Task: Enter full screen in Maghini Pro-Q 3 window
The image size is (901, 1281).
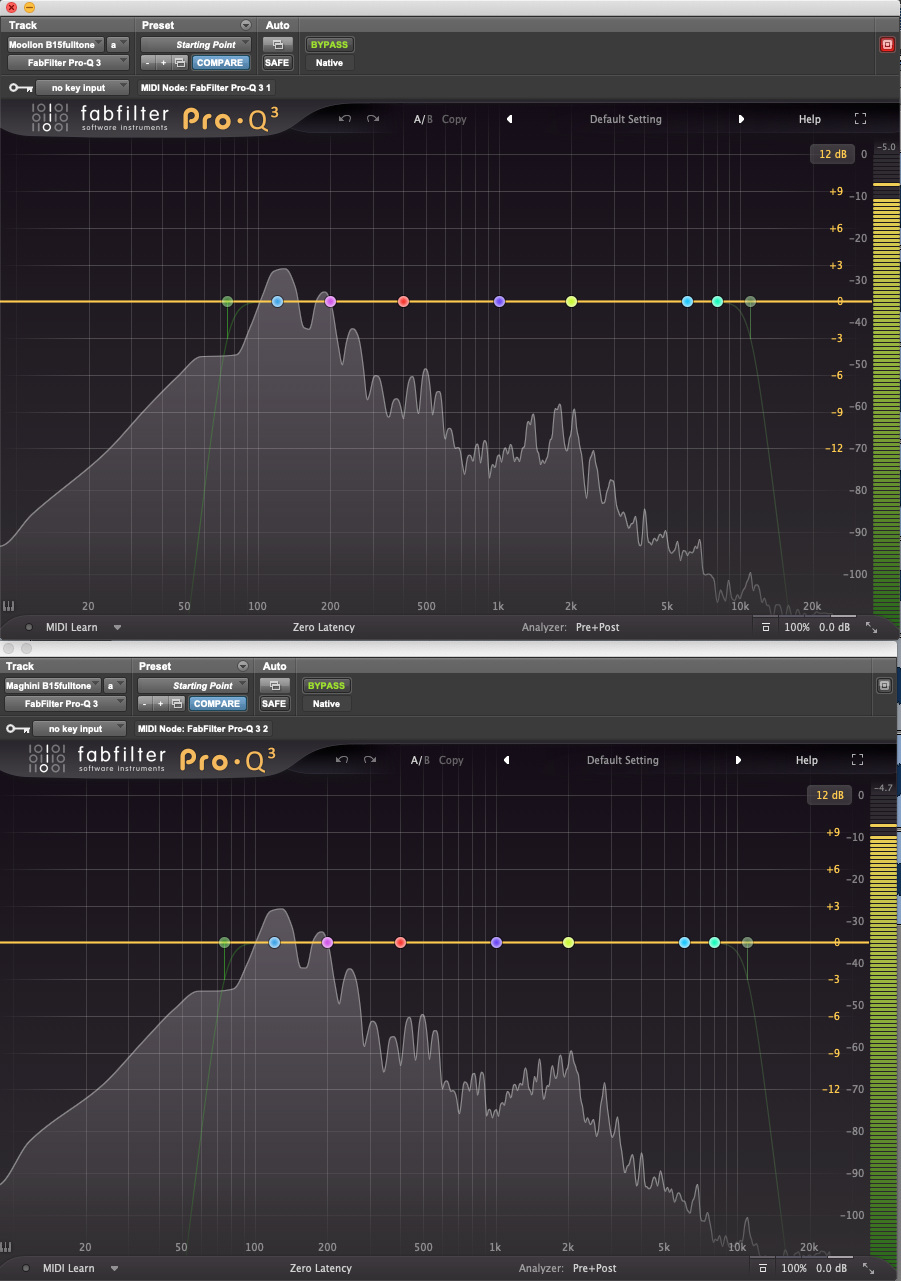Action: pos(857,760)
